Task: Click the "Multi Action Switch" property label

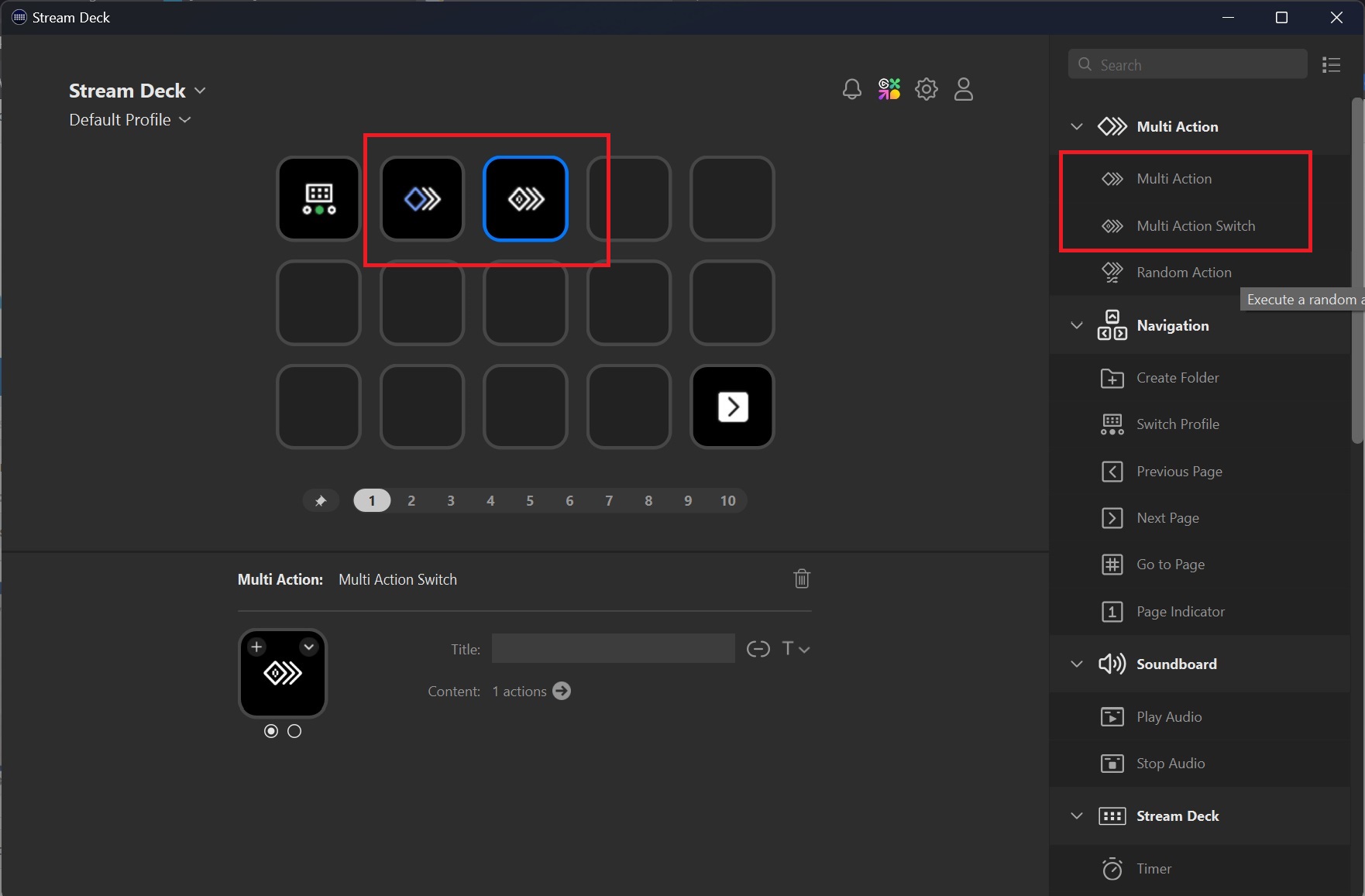Action: click(x=397, y=579)
